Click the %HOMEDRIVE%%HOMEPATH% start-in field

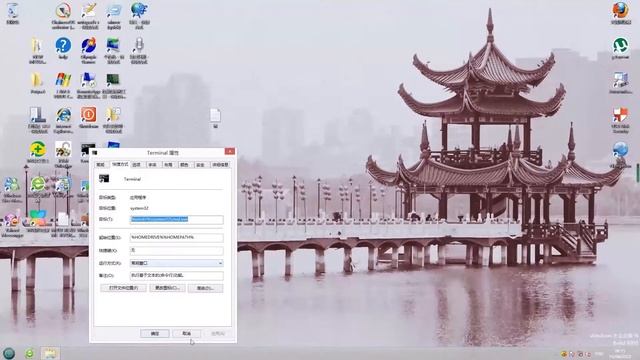[177, 237]
